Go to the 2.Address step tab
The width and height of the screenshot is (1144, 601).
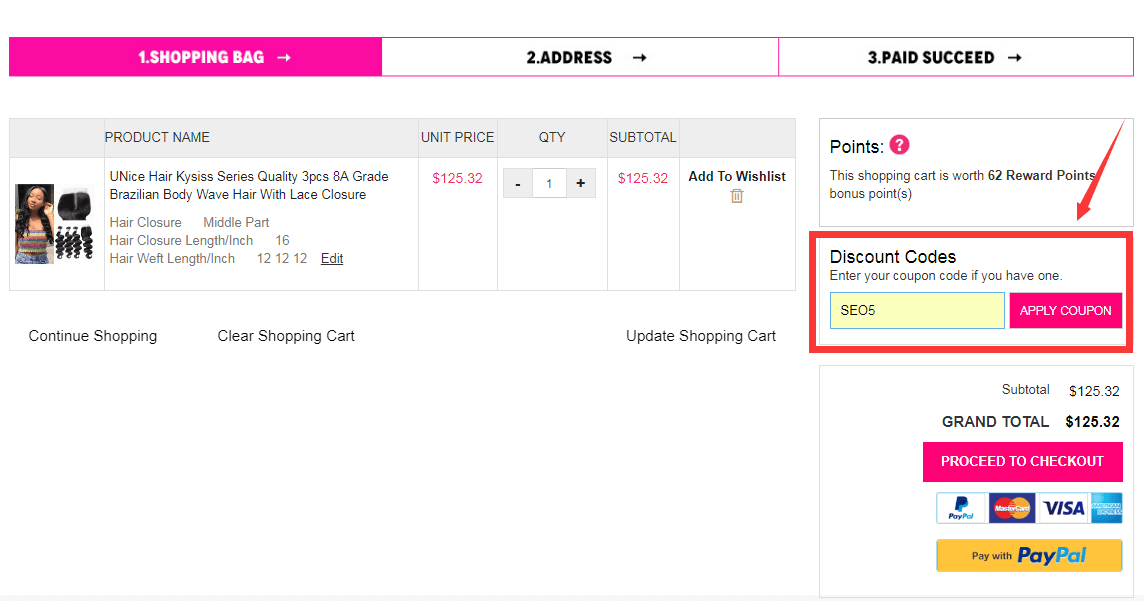(x=580, y=57)
